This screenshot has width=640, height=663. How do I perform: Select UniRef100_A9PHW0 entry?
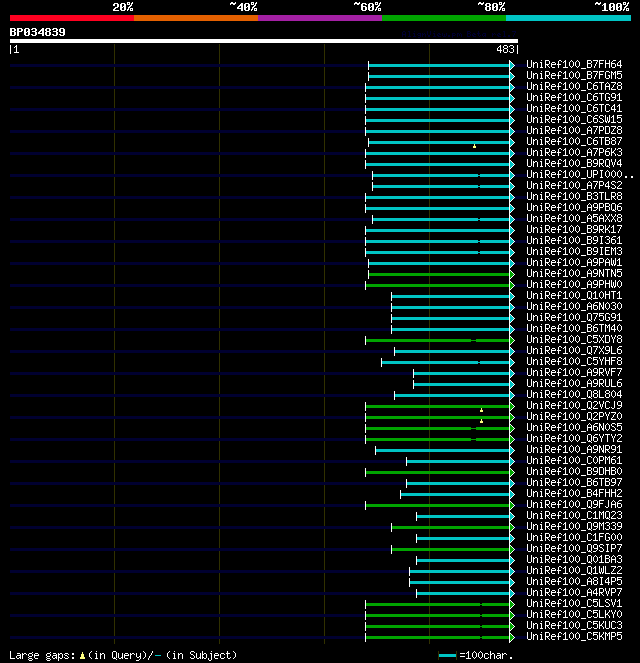coord(574,285)
